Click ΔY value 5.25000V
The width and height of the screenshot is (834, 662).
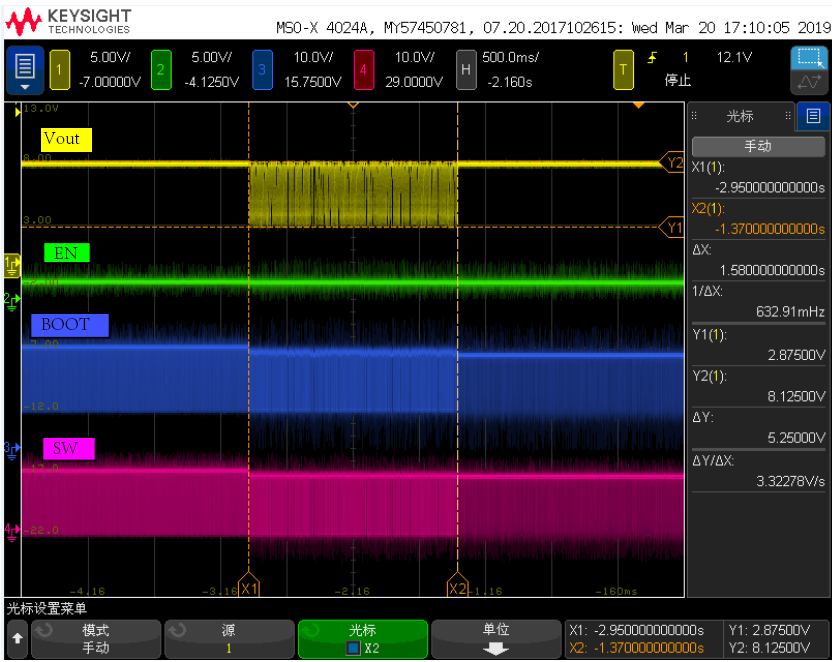796,438
